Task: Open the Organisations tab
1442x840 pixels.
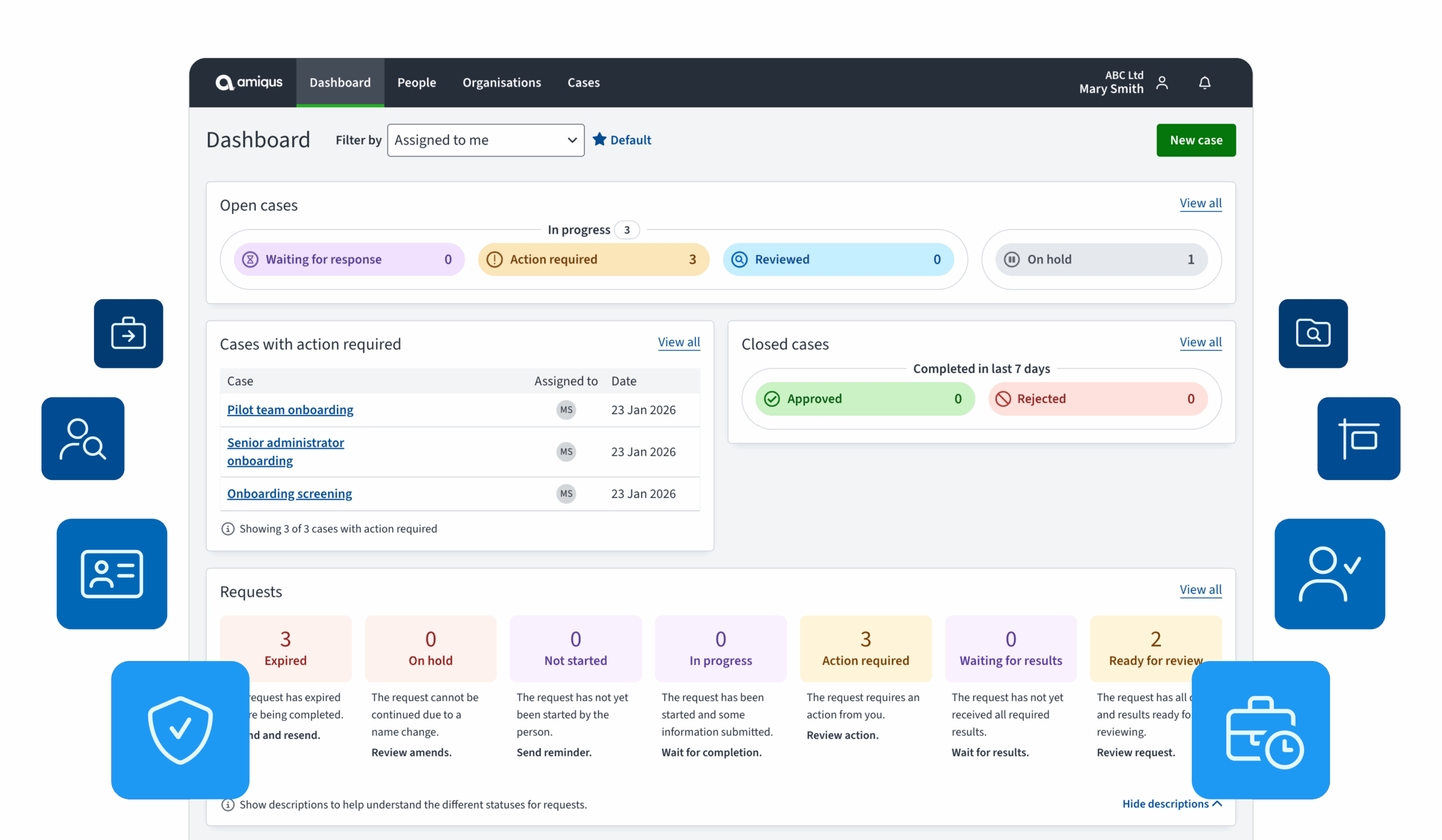Action: (x=501, y=82)
